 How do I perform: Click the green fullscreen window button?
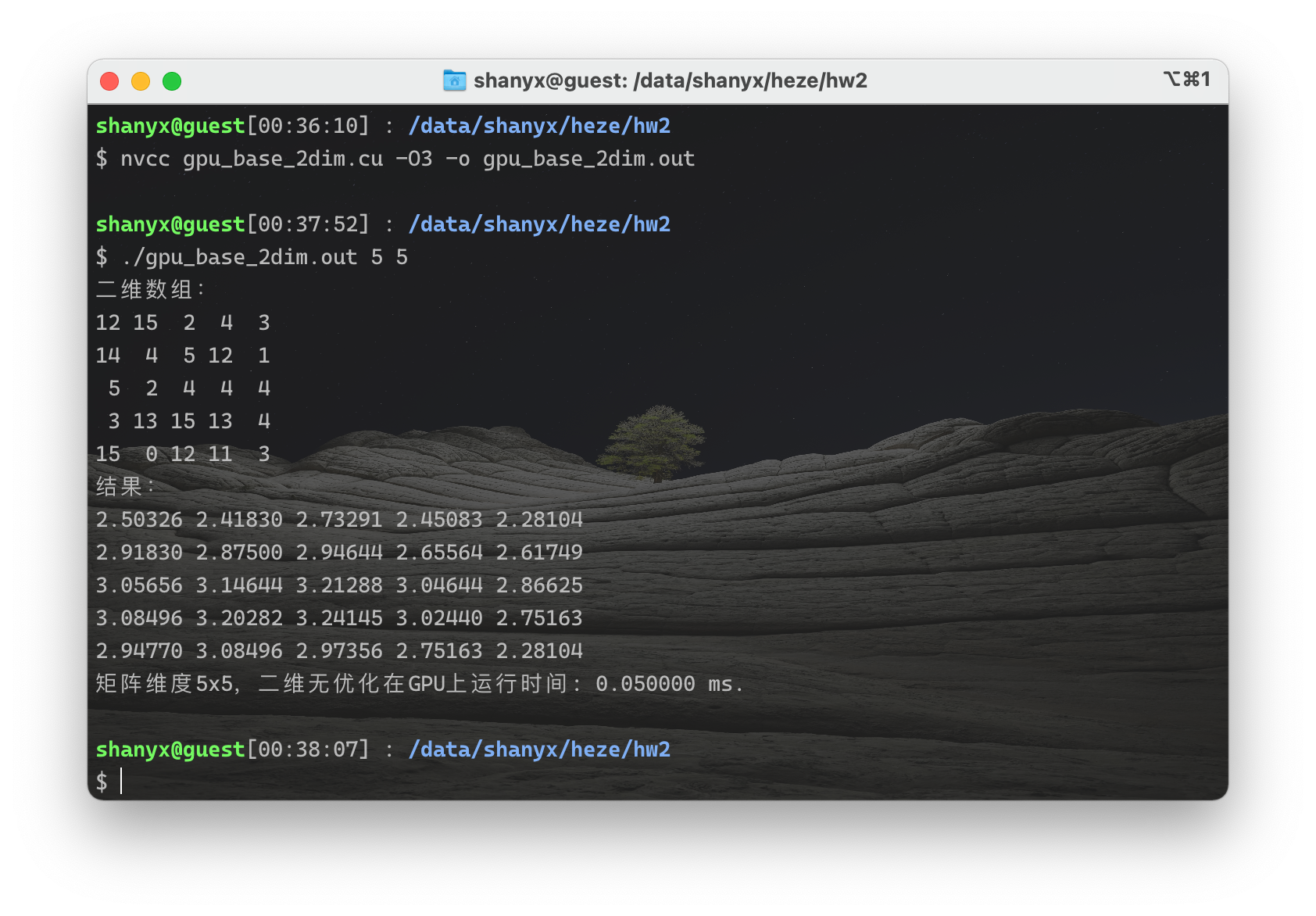point(172,81)
